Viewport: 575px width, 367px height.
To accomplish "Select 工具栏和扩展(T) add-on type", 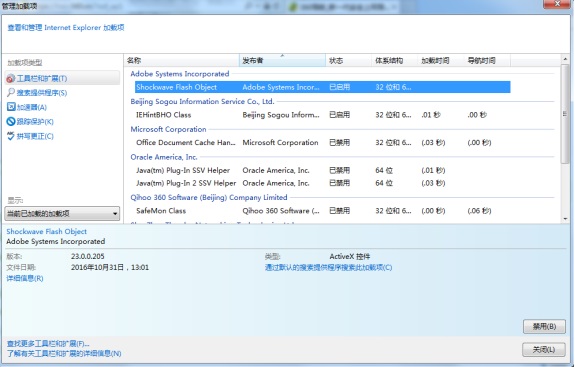I will tap(62, 78).
